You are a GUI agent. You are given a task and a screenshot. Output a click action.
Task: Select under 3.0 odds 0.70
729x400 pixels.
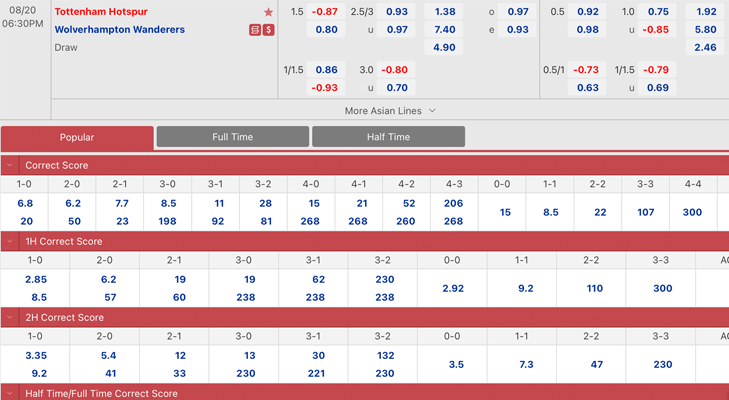point(396,87)
